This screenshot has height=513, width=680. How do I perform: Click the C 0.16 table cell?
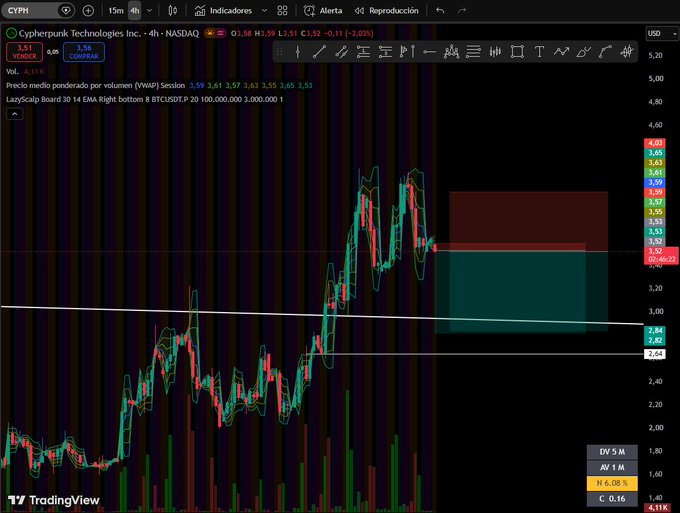pos(612,499)
